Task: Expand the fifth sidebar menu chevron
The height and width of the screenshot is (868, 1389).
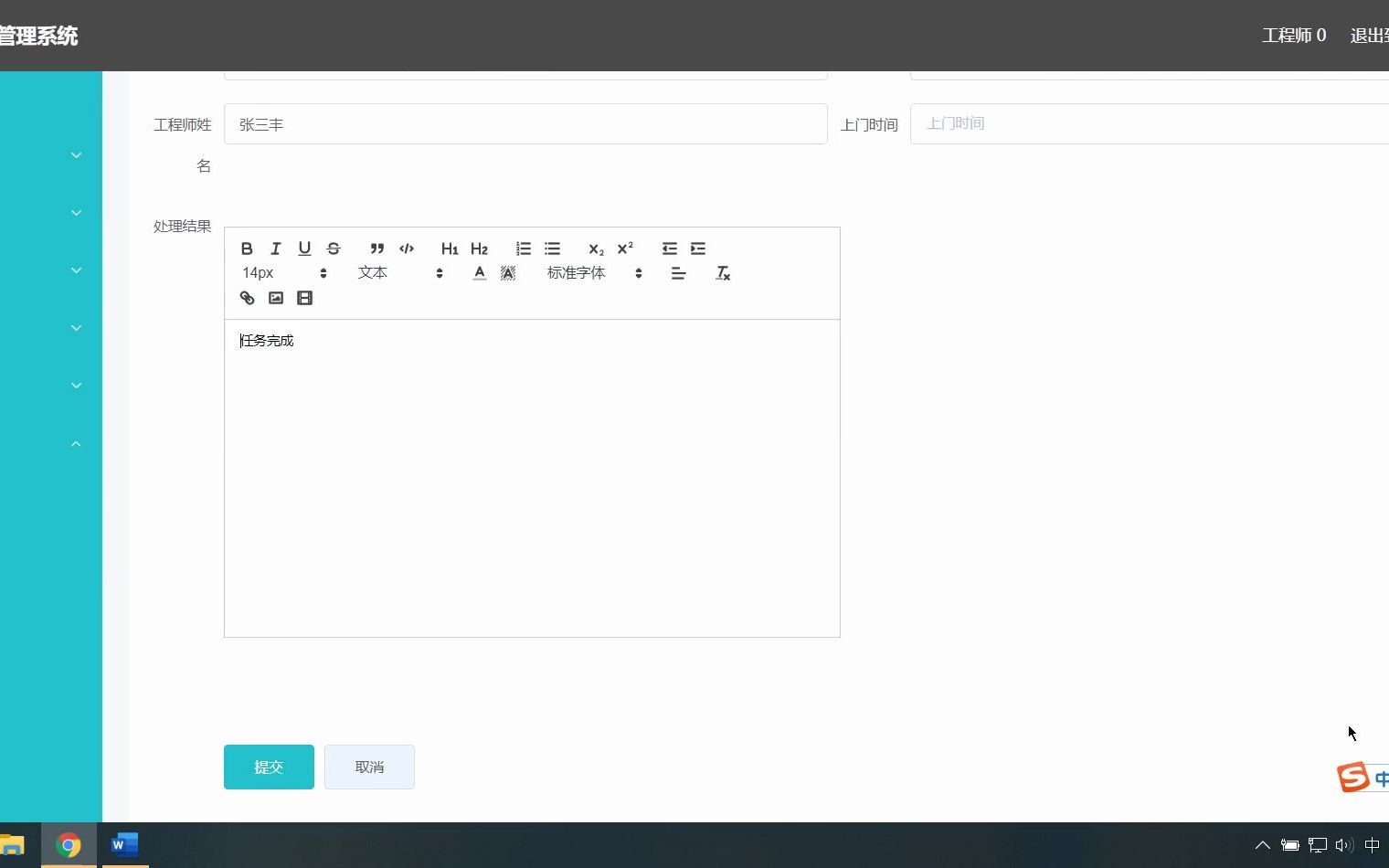Action: 77,386
